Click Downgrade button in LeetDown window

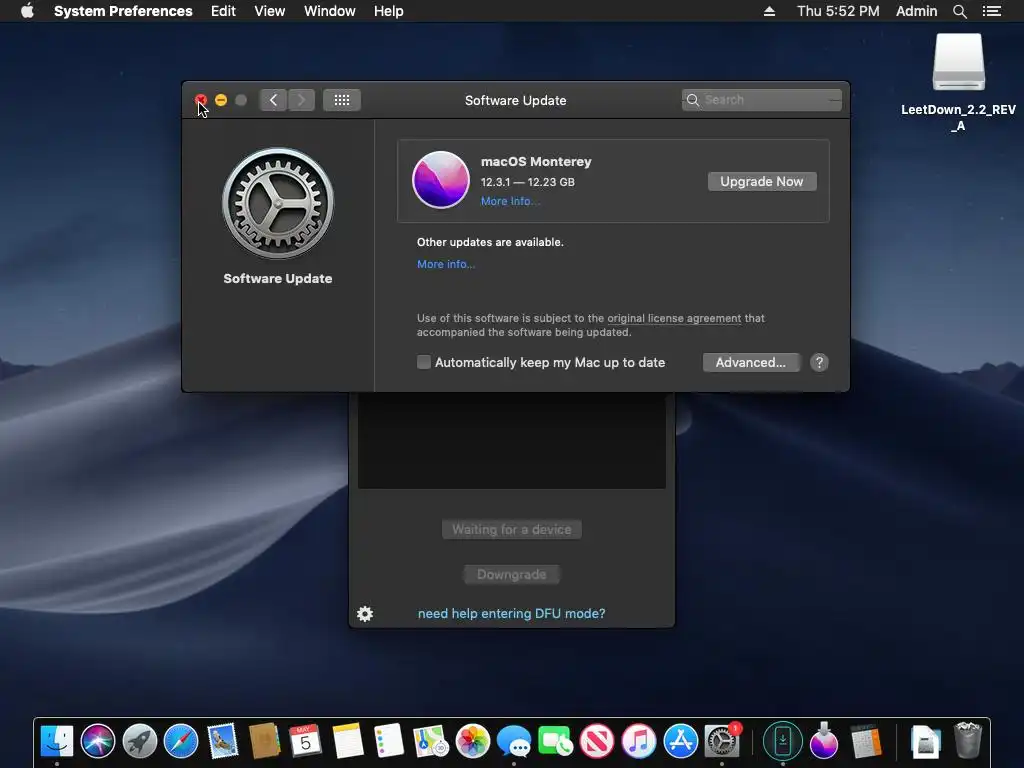pyautogui.click(x=511, y=575)
